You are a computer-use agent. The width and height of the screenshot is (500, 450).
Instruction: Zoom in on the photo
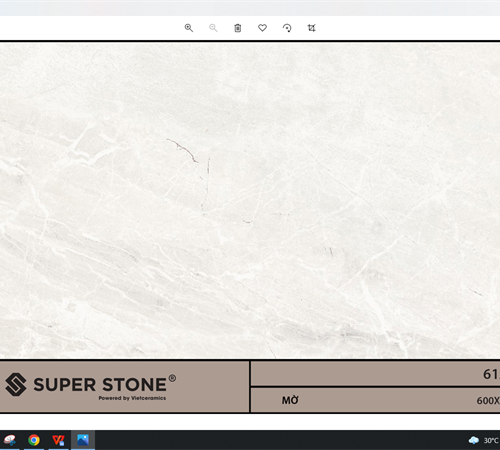189,28
